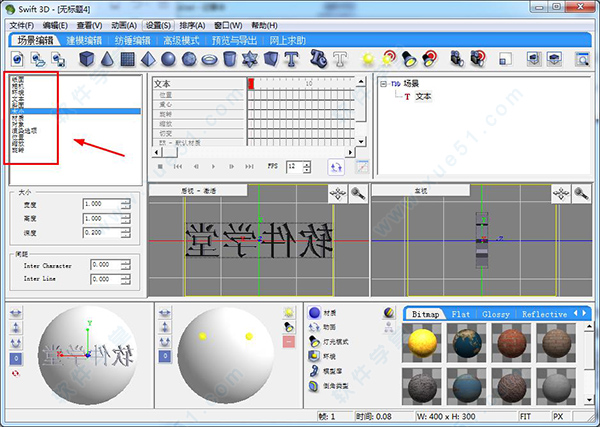
Task: Open front viewport view selector
Action: point(198,191)
